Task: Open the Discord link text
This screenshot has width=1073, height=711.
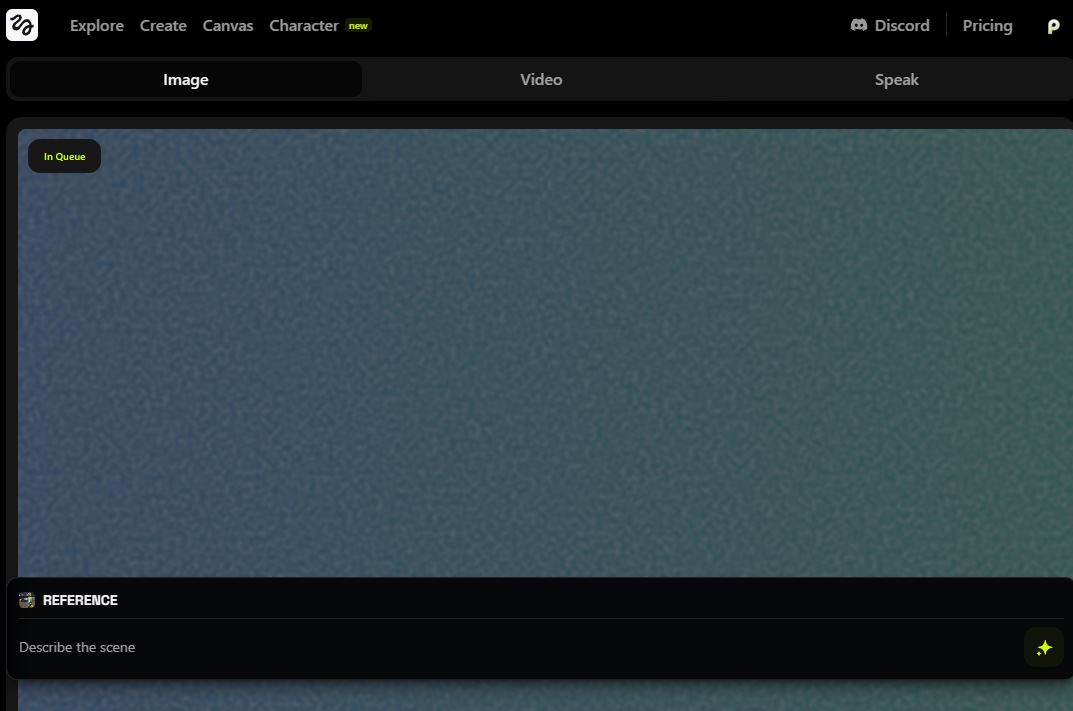Action: [x=901, y=26]
